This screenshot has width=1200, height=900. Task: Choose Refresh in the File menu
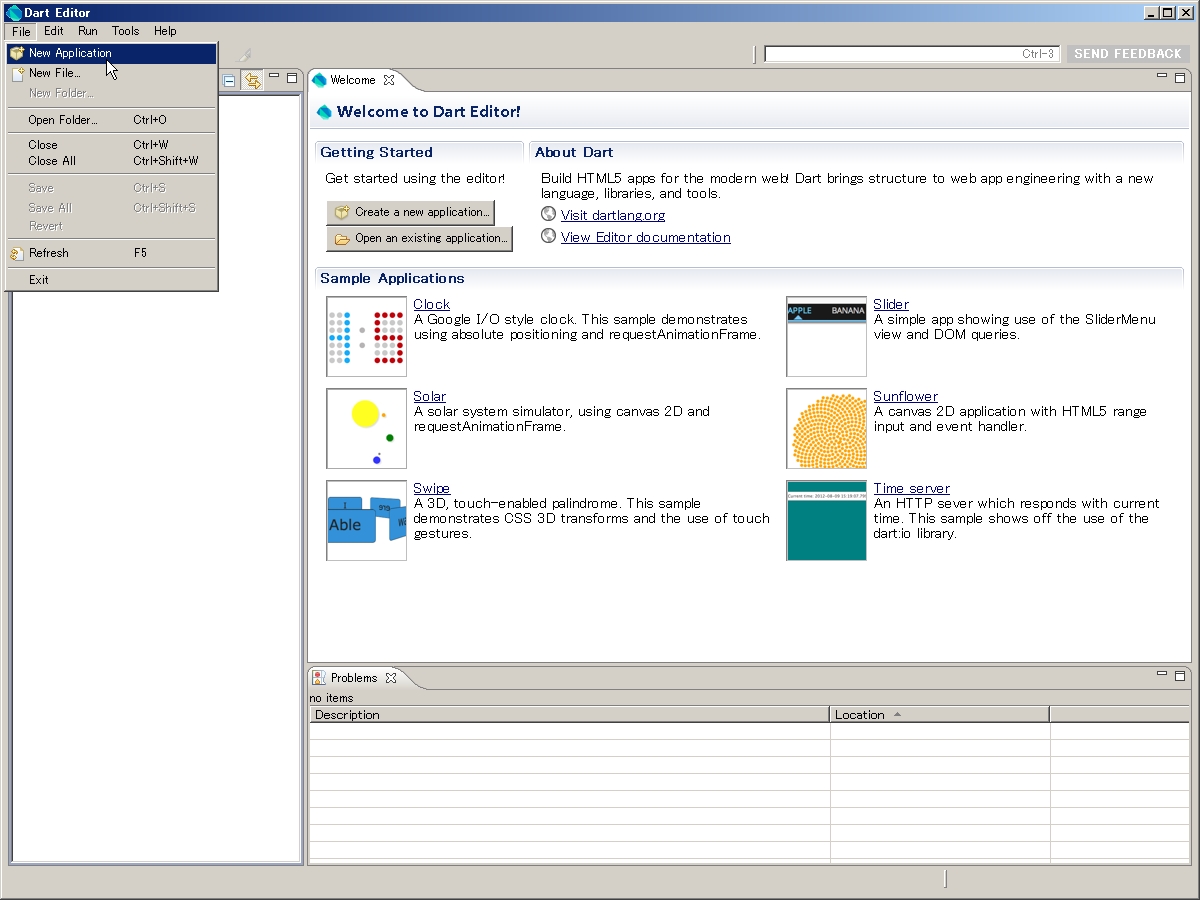click(112, 253)
